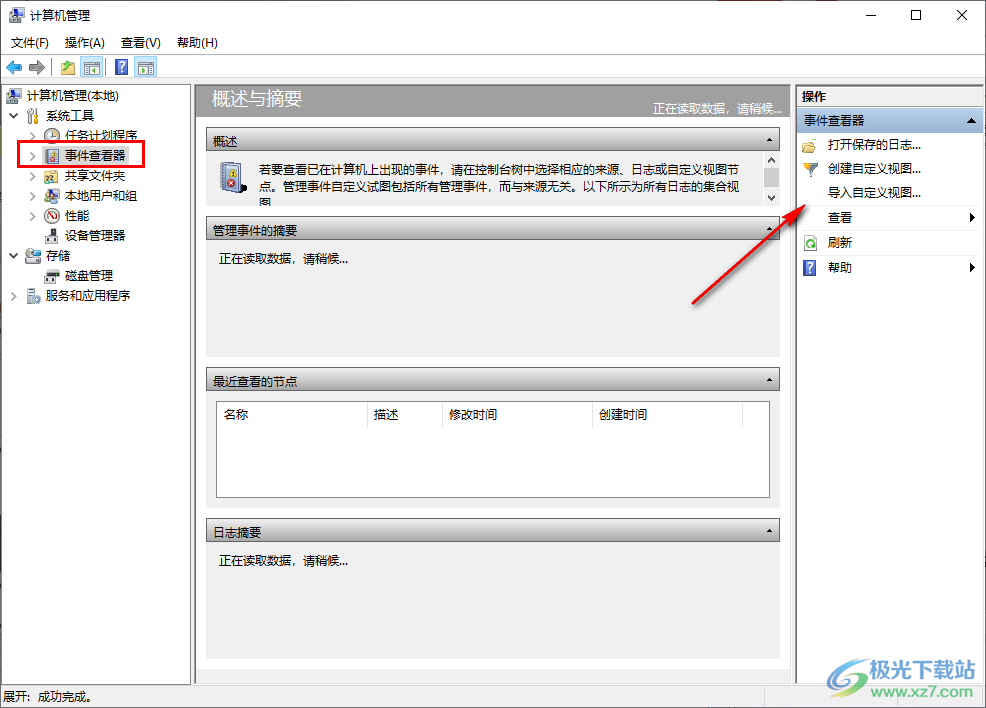Expand the 服务和应用程序 tree node
Image resolution: width=986 pixels, height=708 pixels.
(14, 296)
